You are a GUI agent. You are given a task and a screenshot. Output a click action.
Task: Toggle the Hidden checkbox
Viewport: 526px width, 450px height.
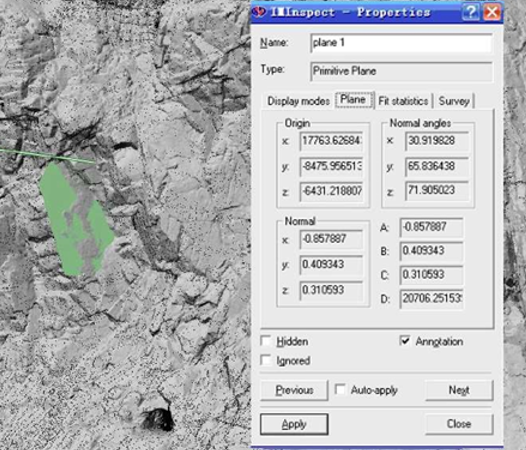[266, 341]
